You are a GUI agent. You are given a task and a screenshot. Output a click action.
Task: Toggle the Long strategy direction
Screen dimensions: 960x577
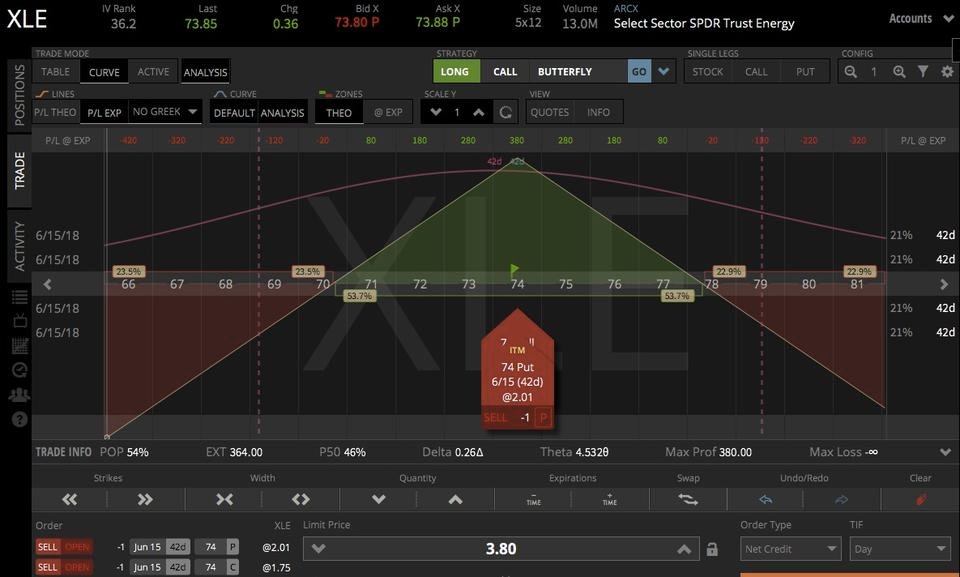455,72
